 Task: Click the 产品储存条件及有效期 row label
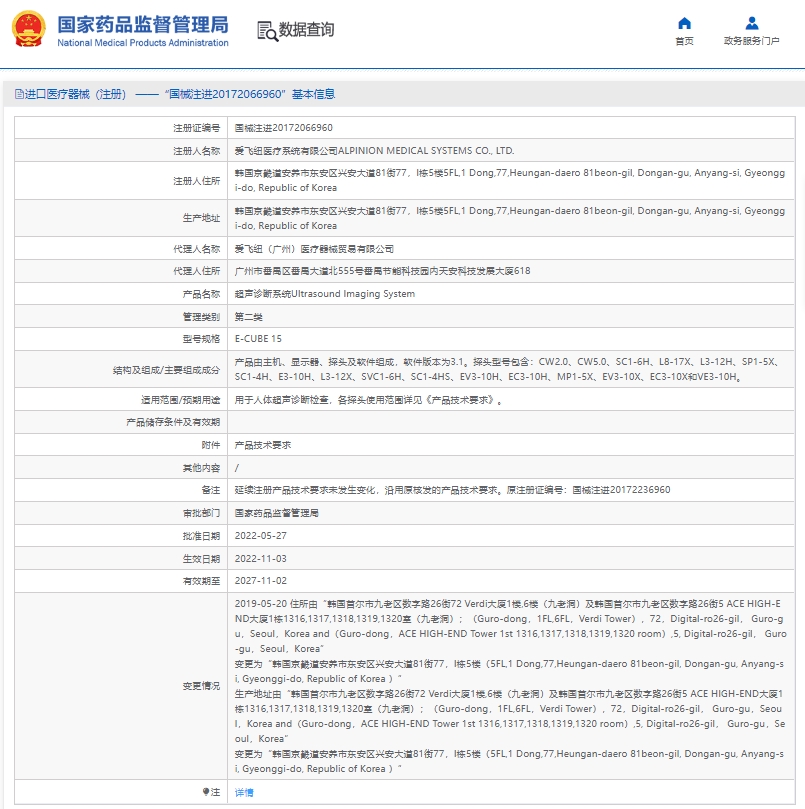tap(173, 423)
